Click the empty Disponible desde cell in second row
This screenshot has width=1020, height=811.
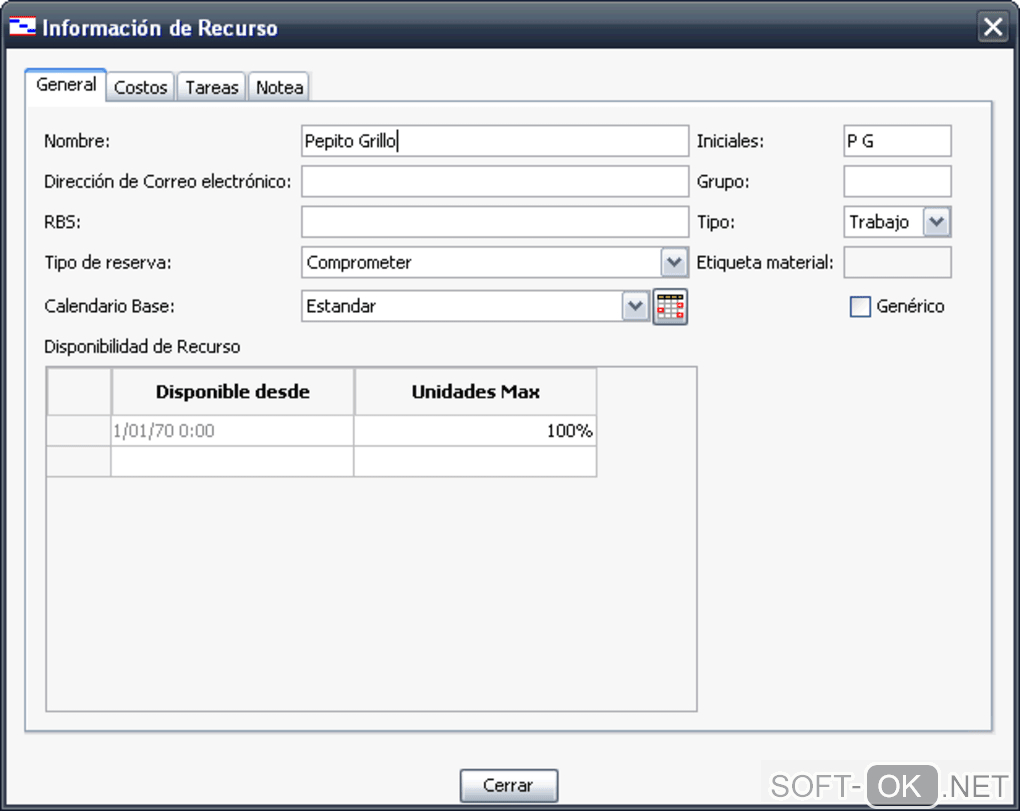pos(233,461)
